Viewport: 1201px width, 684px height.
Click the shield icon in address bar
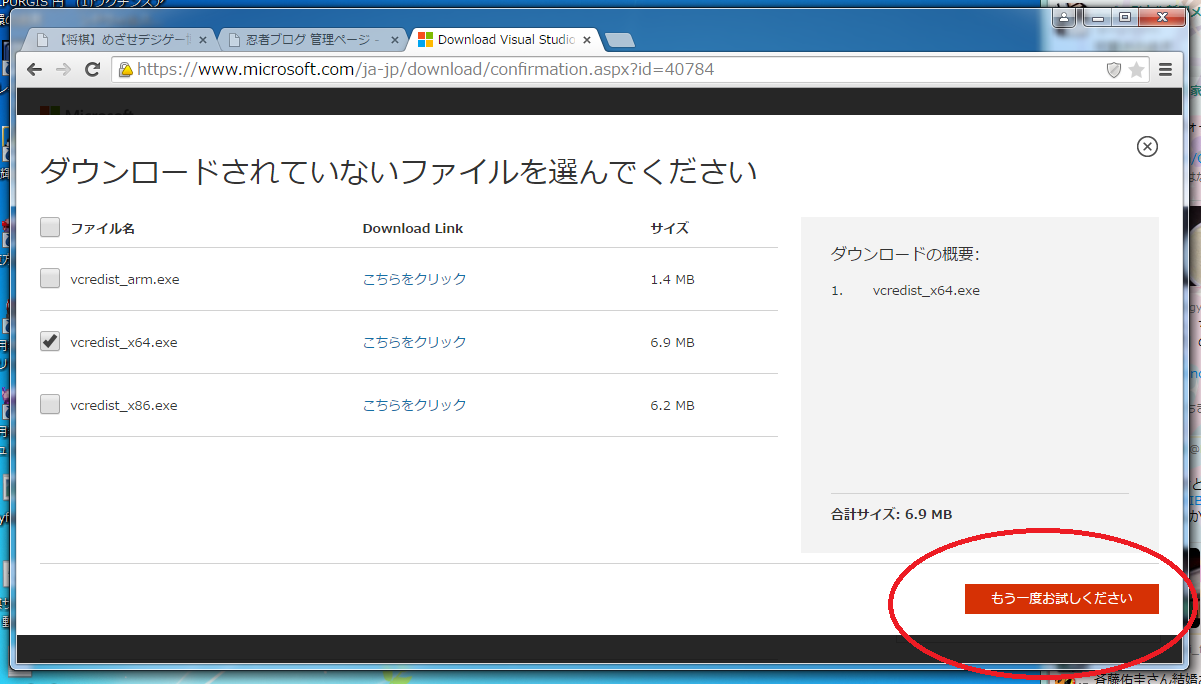[x=1113, y=69]
